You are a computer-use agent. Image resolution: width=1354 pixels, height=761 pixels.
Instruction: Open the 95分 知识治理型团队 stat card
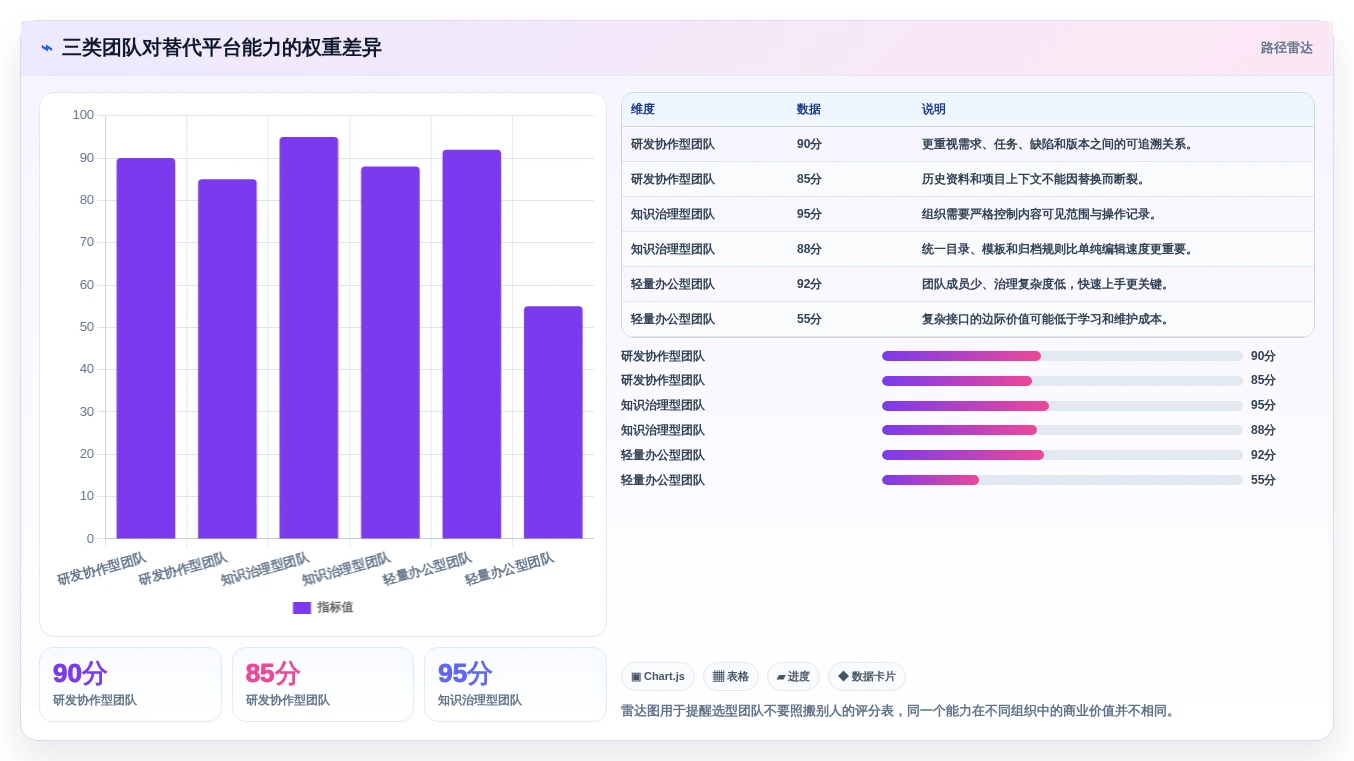[x=515, y=685]
